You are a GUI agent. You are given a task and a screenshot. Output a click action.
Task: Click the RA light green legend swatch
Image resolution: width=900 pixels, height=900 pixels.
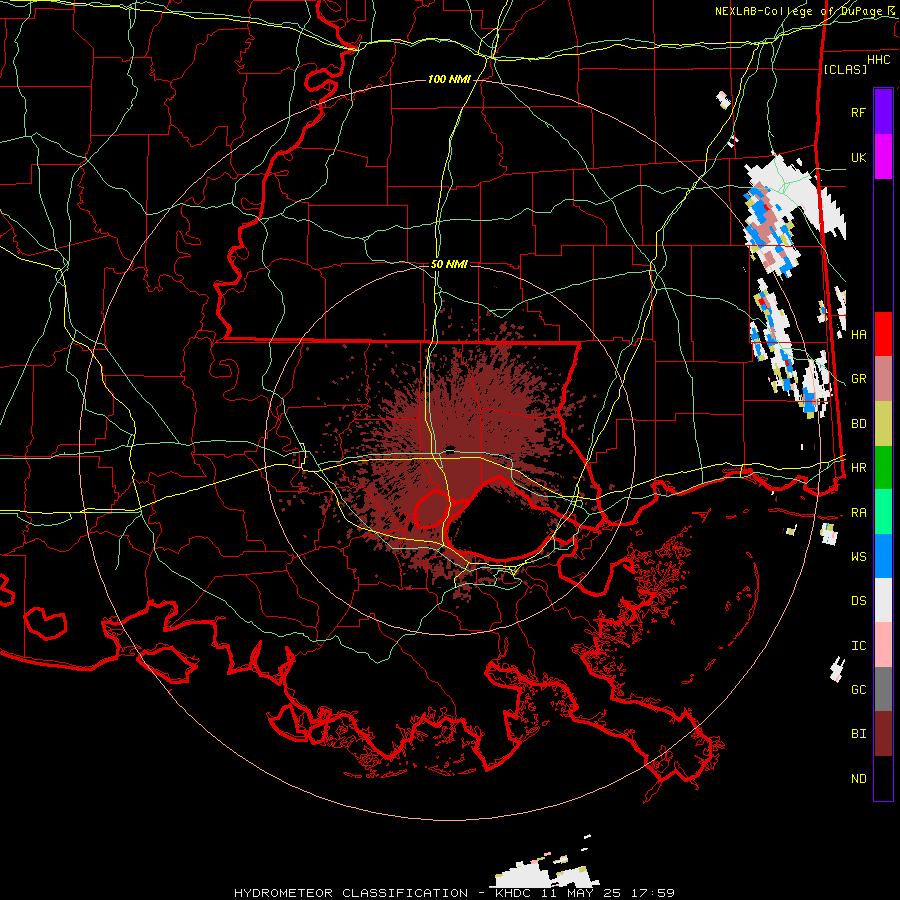(883, 512)
